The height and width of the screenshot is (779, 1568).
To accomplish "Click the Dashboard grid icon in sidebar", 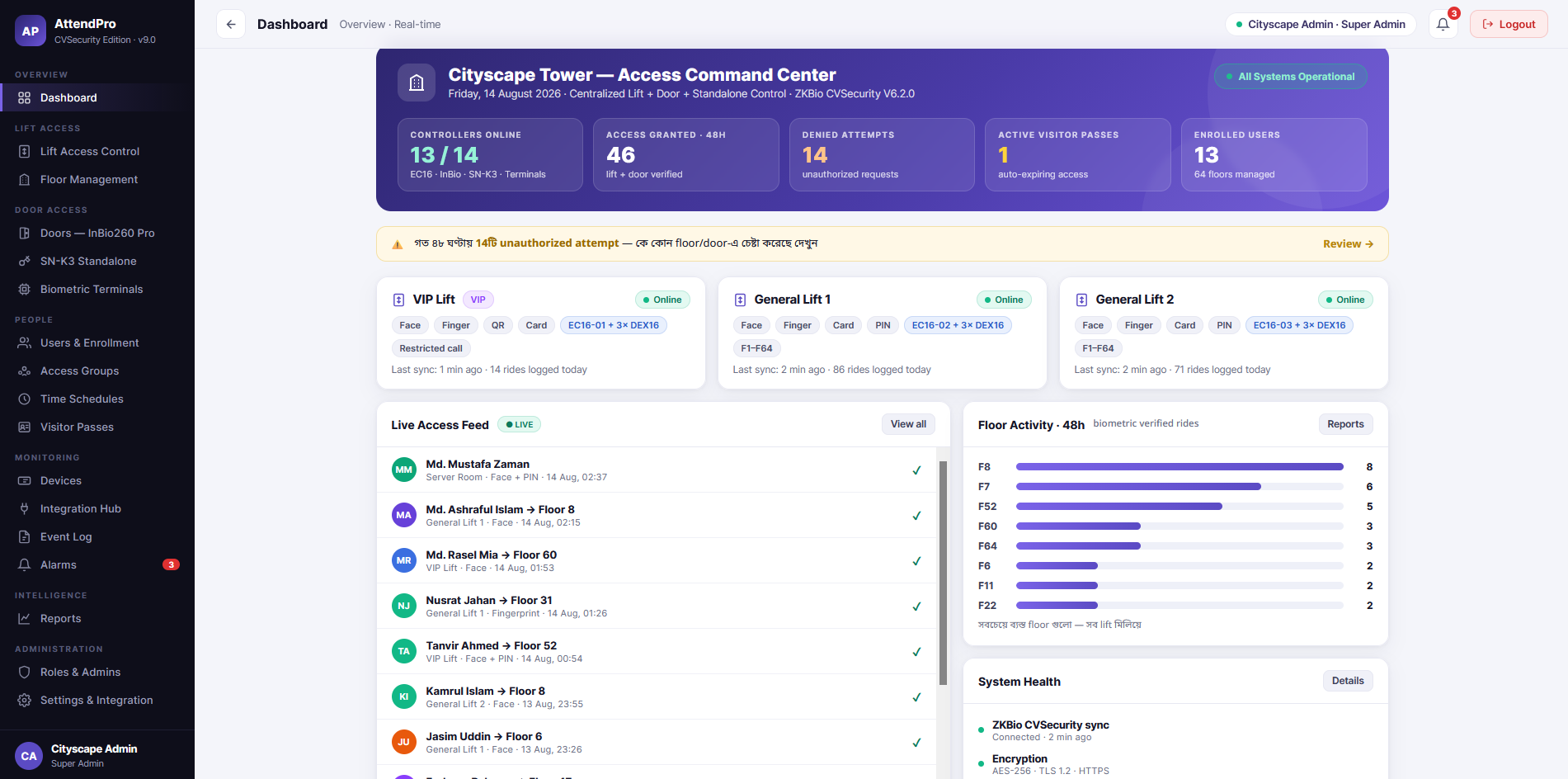I will point(25,97).
